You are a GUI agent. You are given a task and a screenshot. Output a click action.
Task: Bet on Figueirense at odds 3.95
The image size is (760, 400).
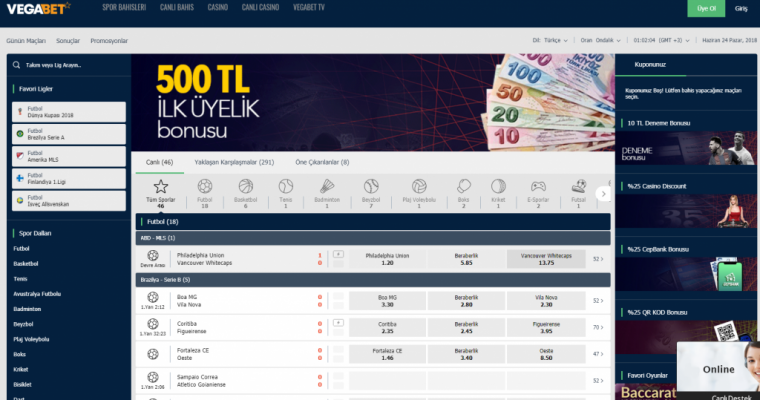click(x=546, y=327)
